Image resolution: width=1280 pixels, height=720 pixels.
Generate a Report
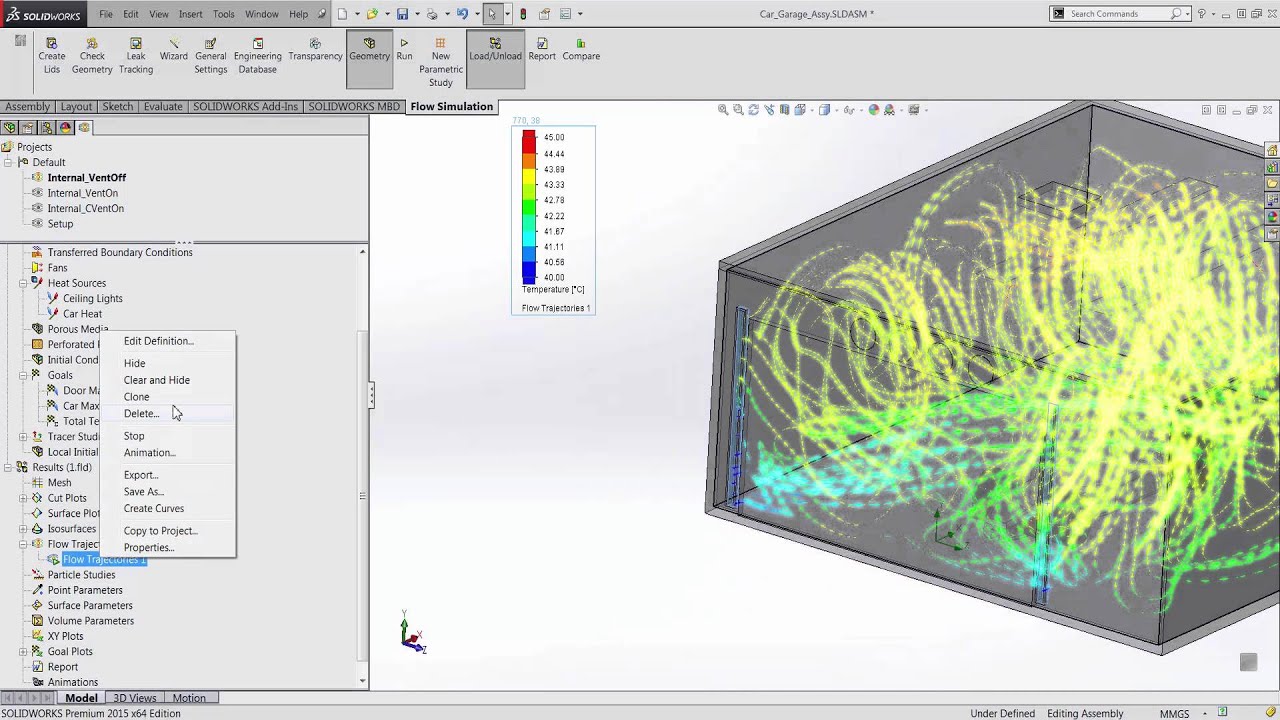click(x=542, y=50)
